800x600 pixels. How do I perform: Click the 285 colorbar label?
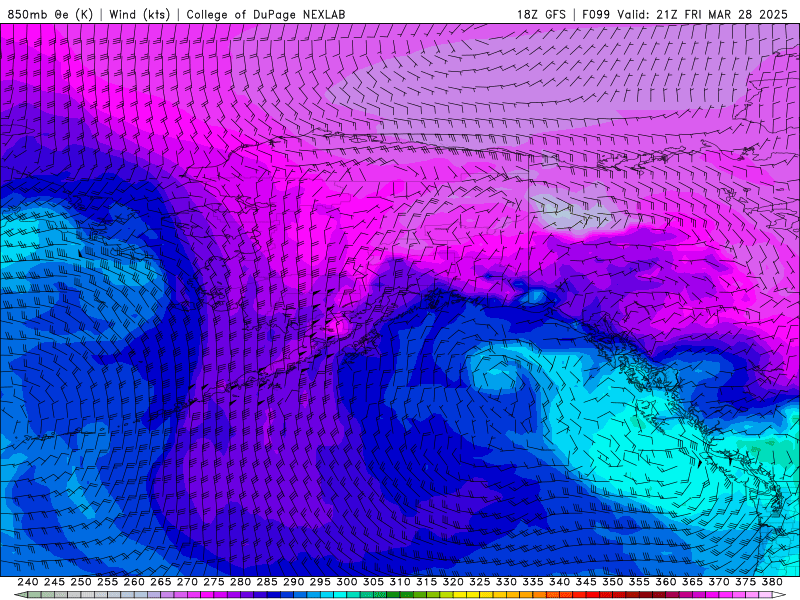point(267,582)
